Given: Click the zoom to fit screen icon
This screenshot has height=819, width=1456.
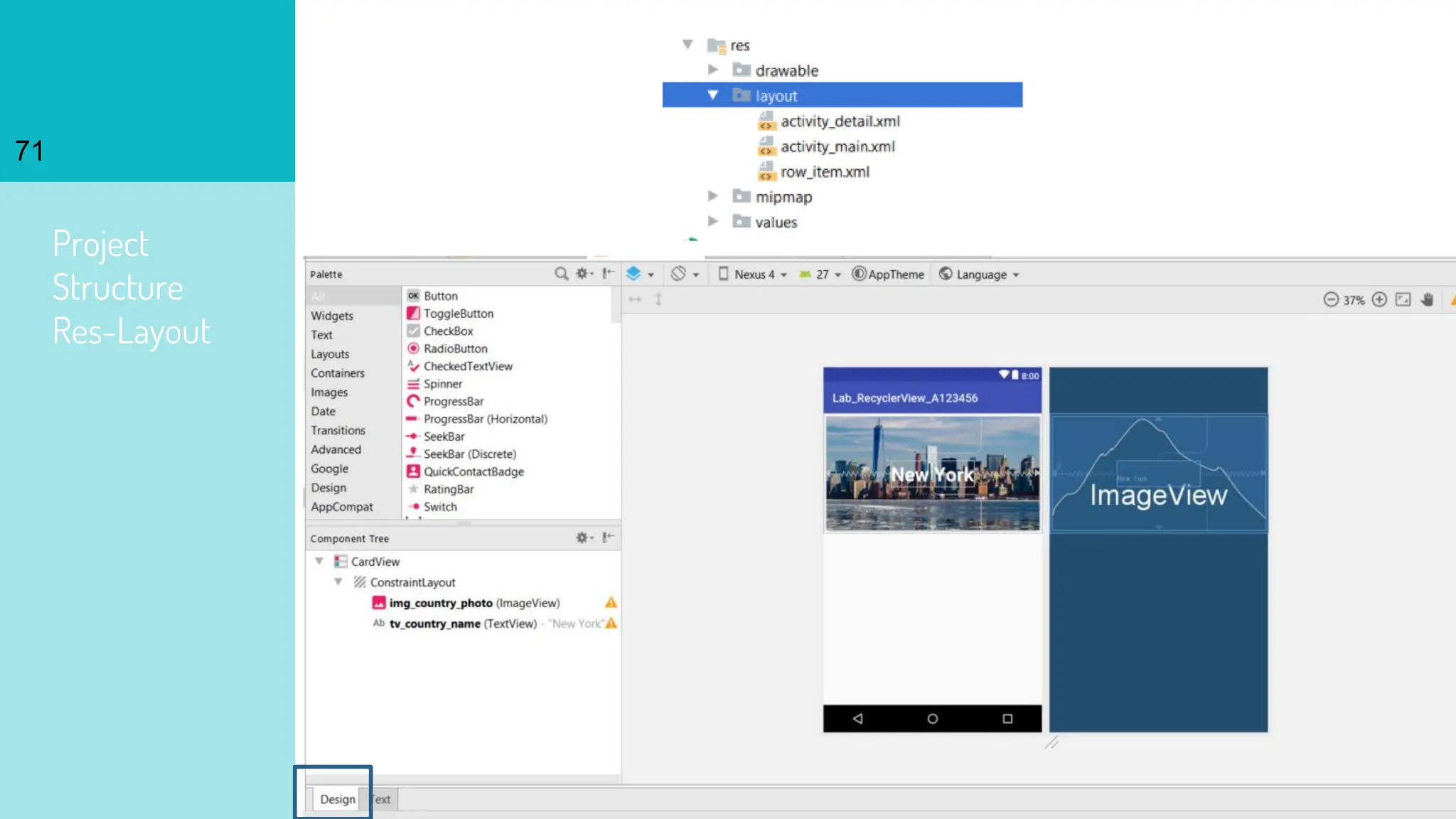Looking at the screenshot, I should click(x=1403, y=300).
